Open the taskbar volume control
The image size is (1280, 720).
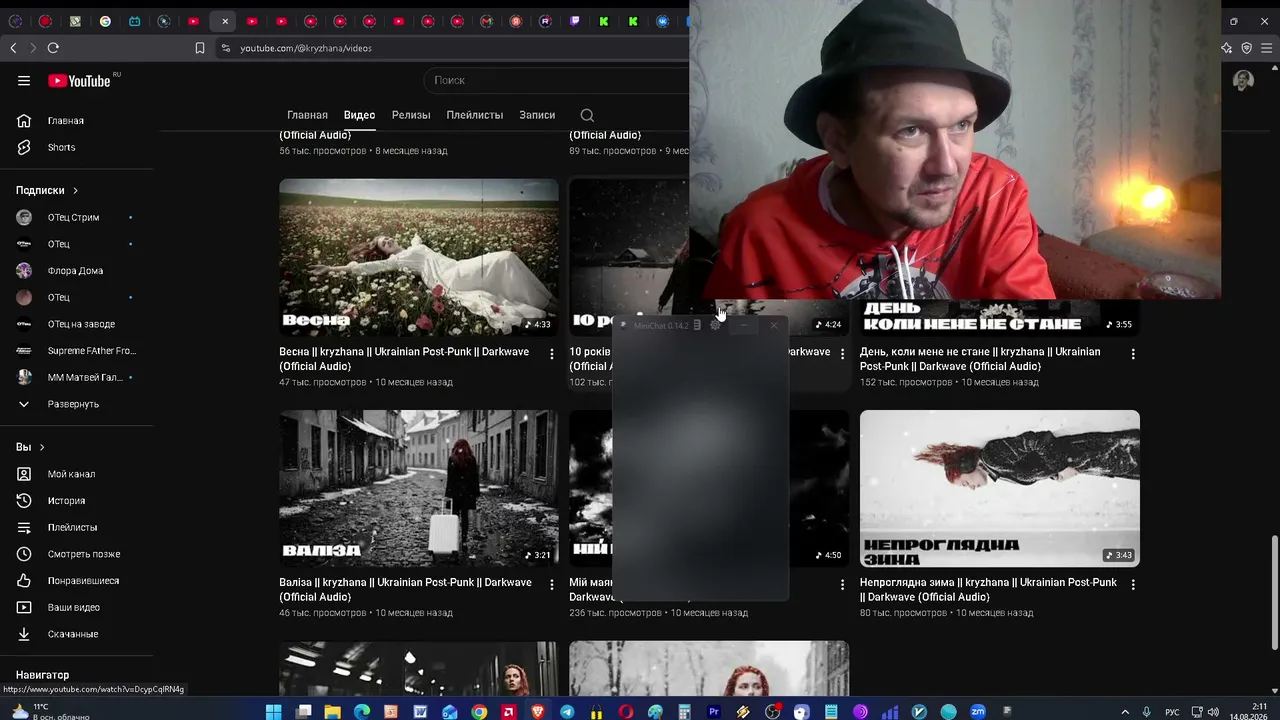(1213, 712)
